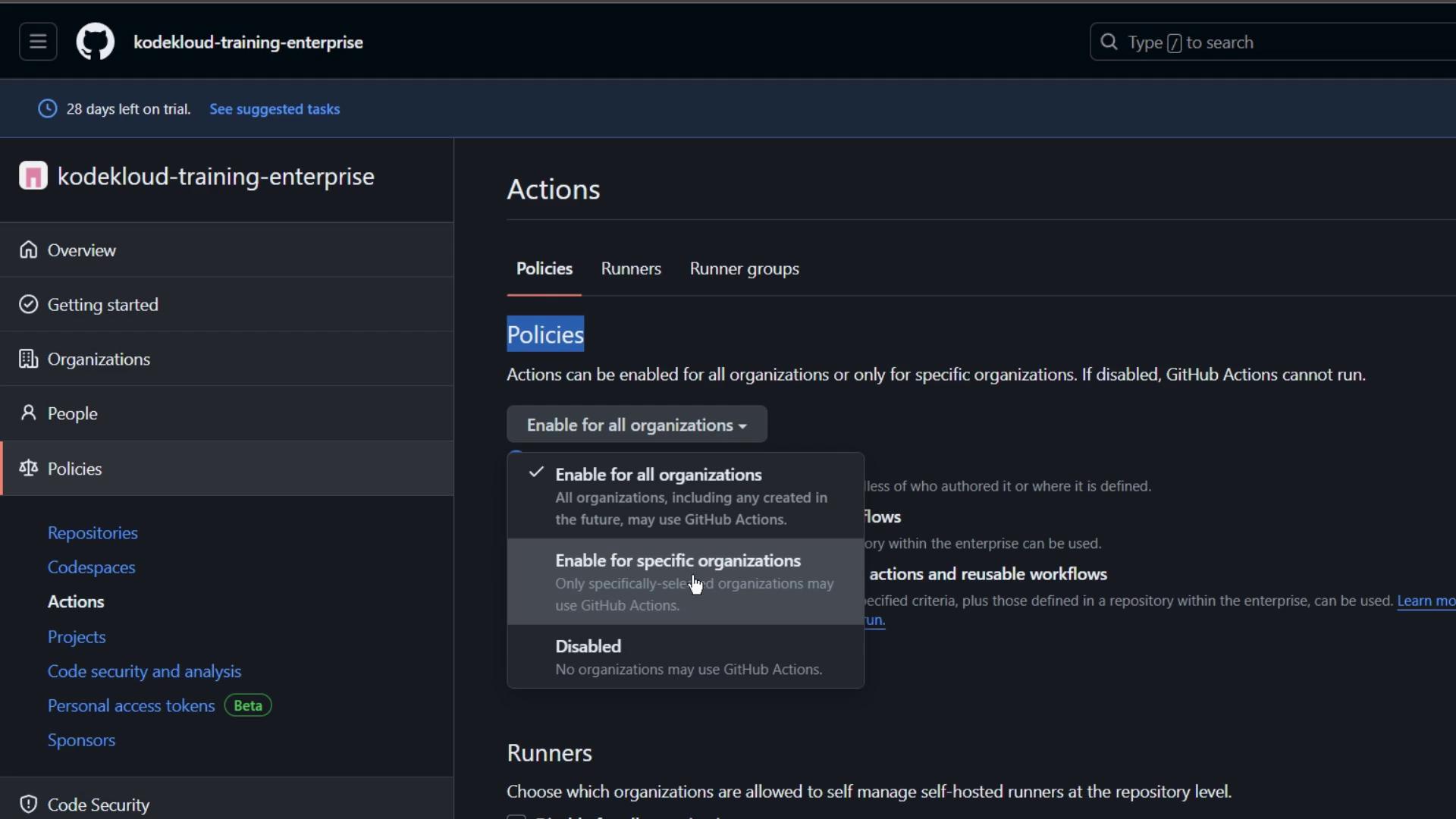Open the hamburger navigation menu
1456x819 pixels.
(x=38, y=42)
